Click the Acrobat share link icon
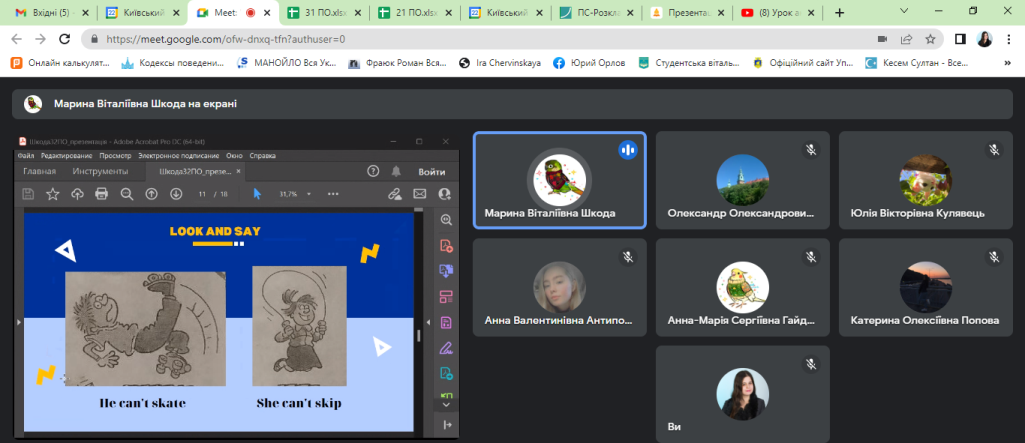Image resolution: width=1025 pixels, height=443 pixels. pyautogui.click(x=394, y=193)
